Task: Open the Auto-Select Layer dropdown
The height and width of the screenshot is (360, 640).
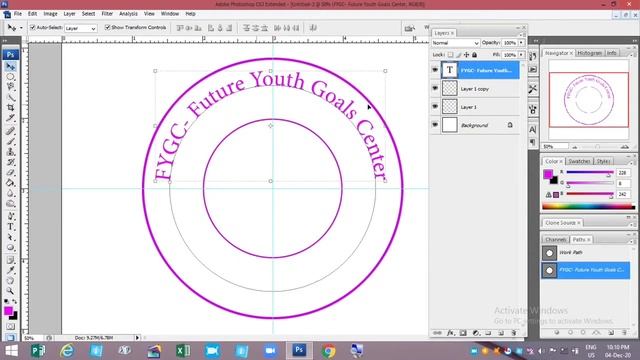Action: tap(80, 28)
